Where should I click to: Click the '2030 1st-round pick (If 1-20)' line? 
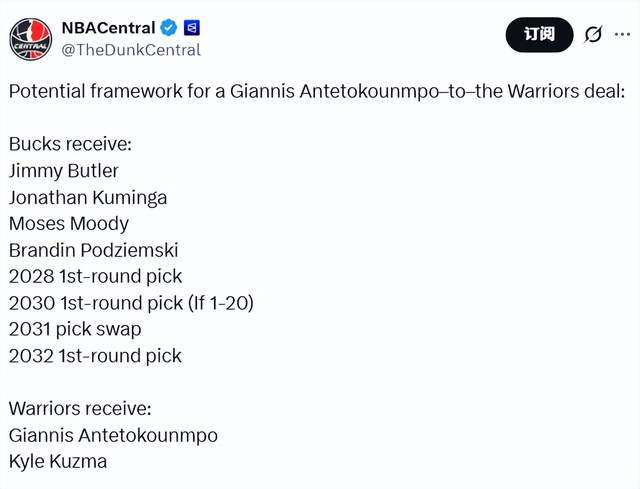click(x=131, y=302)
